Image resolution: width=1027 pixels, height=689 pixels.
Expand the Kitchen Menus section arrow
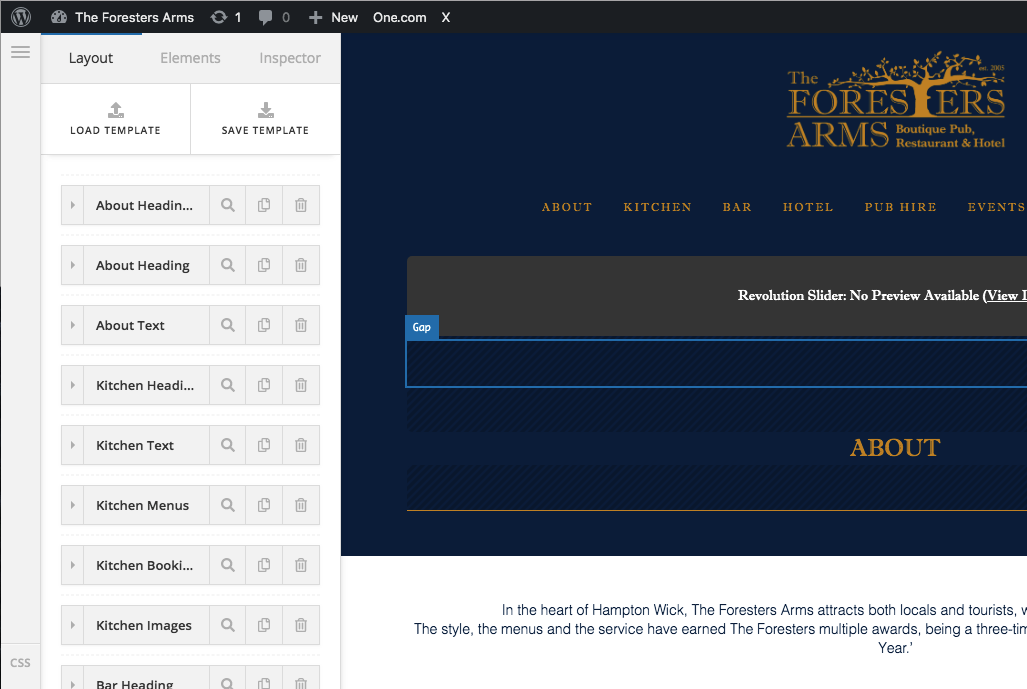(x=73, y=505)
